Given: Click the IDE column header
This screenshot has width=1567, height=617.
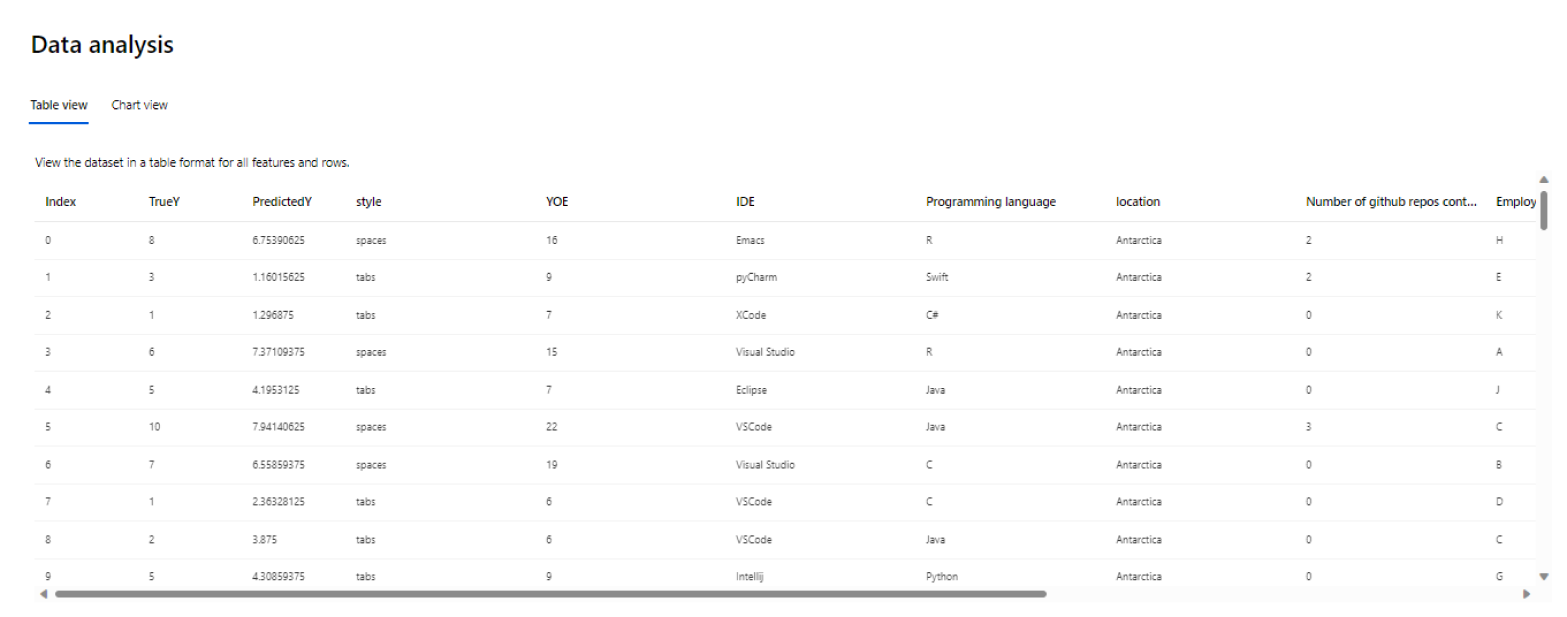Looking at the screenshot, I should click(745, 202).
